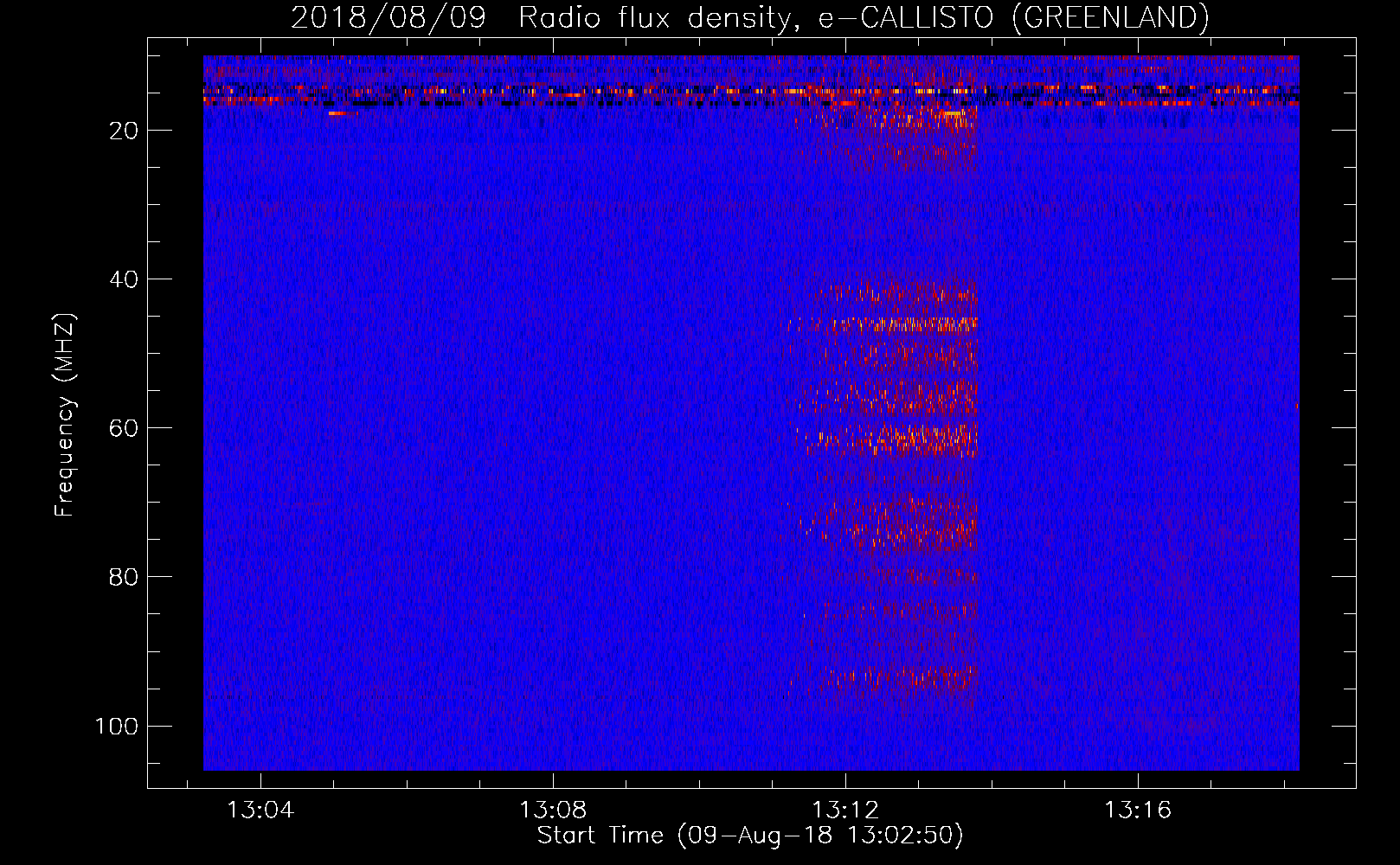Click the 60 frequency tick label
Image resolution: width=1400 pixels, height=865 pixels.
pos(124,428)
